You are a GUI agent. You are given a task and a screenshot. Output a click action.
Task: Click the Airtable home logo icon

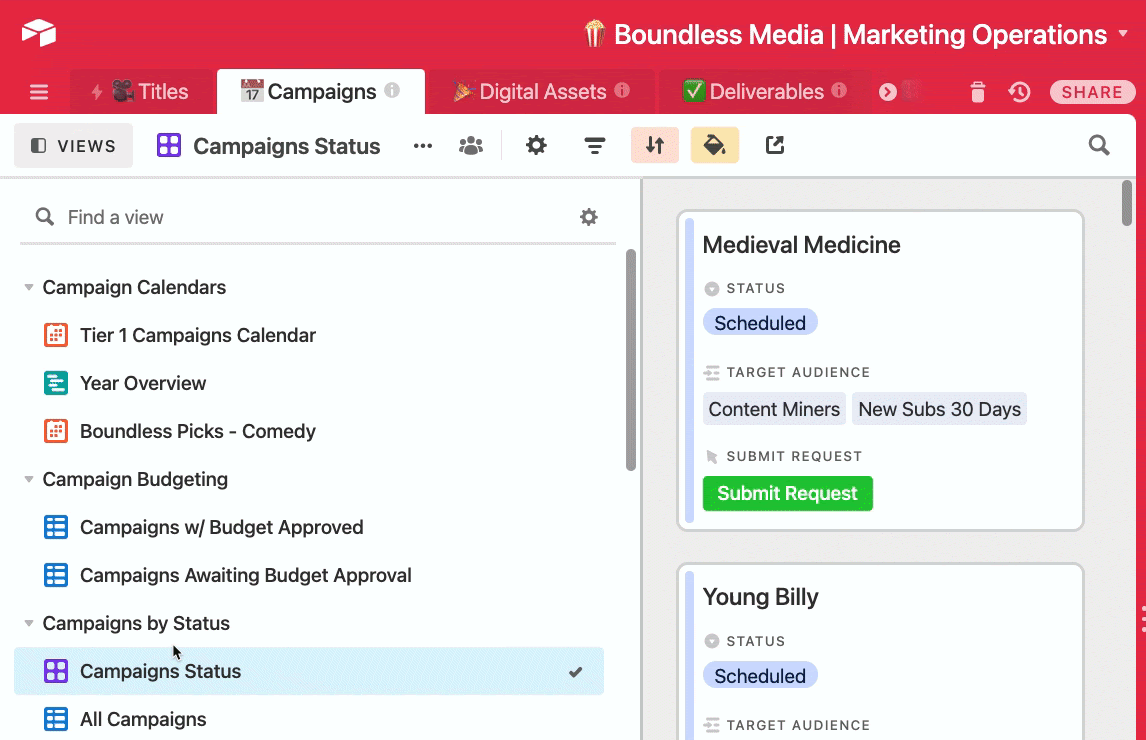tap(39, 34)
